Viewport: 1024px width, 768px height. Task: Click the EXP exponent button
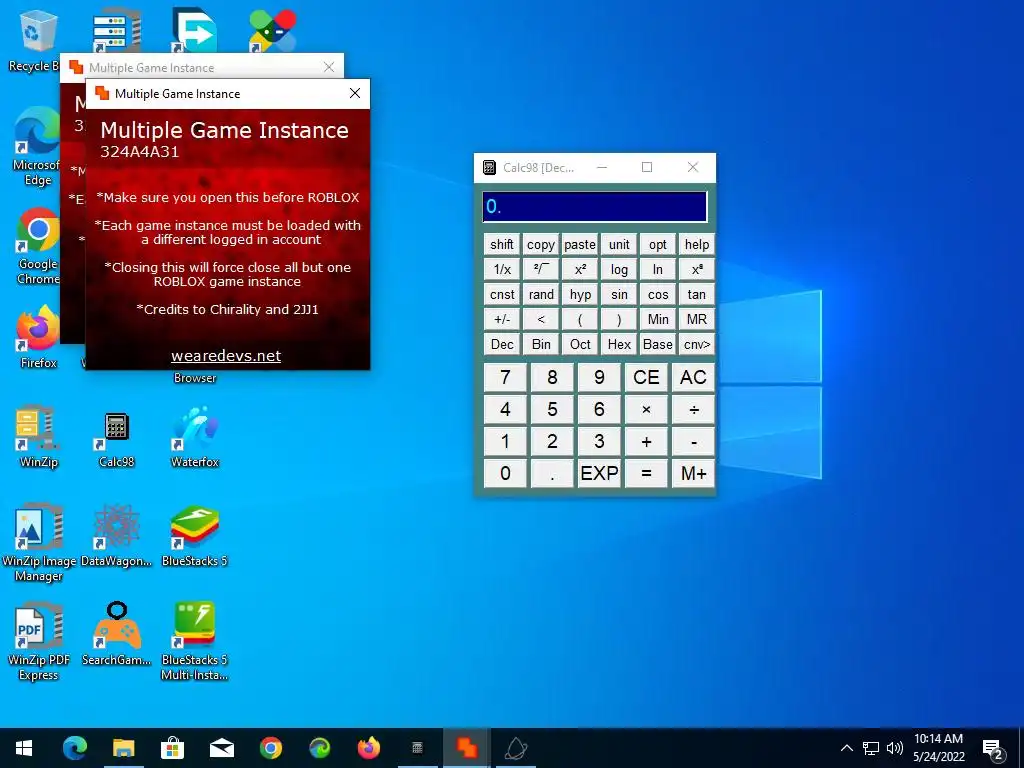click(x=599, y=473)
